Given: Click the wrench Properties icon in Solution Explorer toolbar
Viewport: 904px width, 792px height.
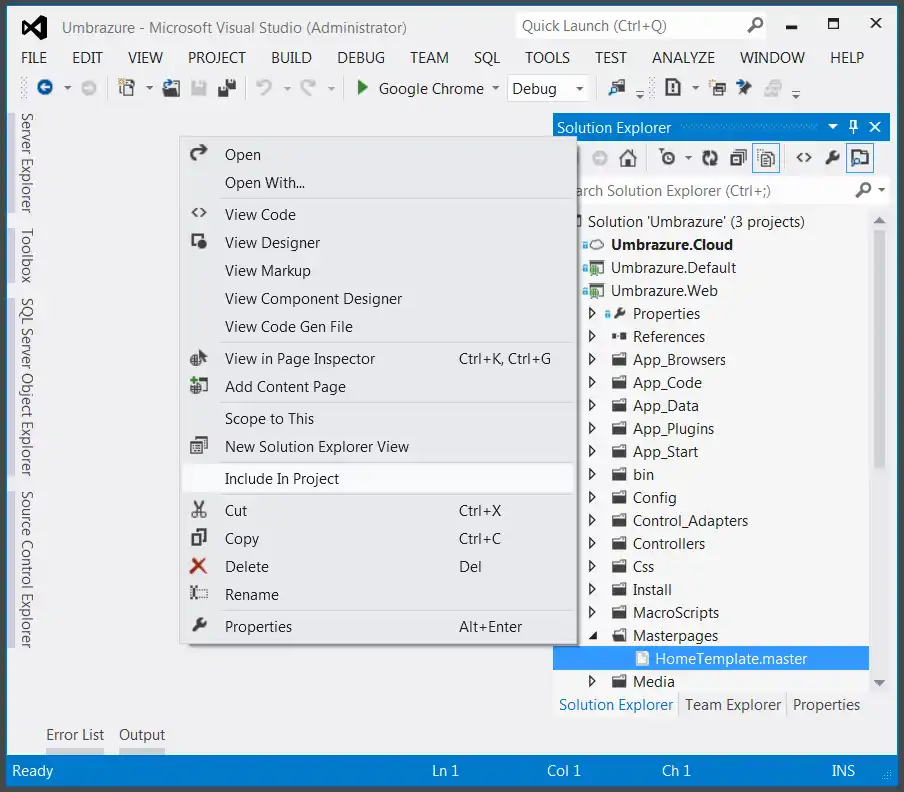Looking at the screenshot, I should pyautogui.click(x=832, y=157).
